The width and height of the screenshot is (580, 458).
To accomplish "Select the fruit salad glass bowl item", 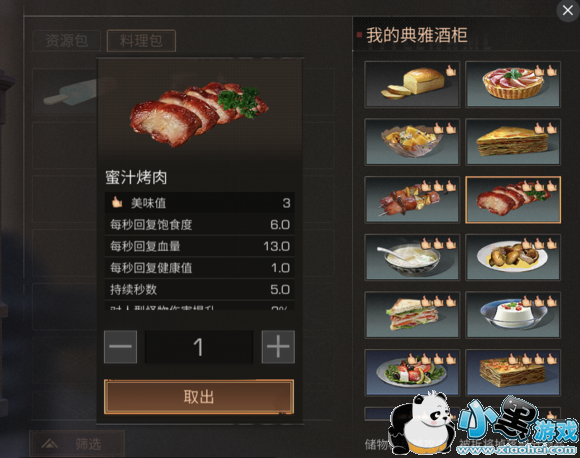I will click(412, 142).
